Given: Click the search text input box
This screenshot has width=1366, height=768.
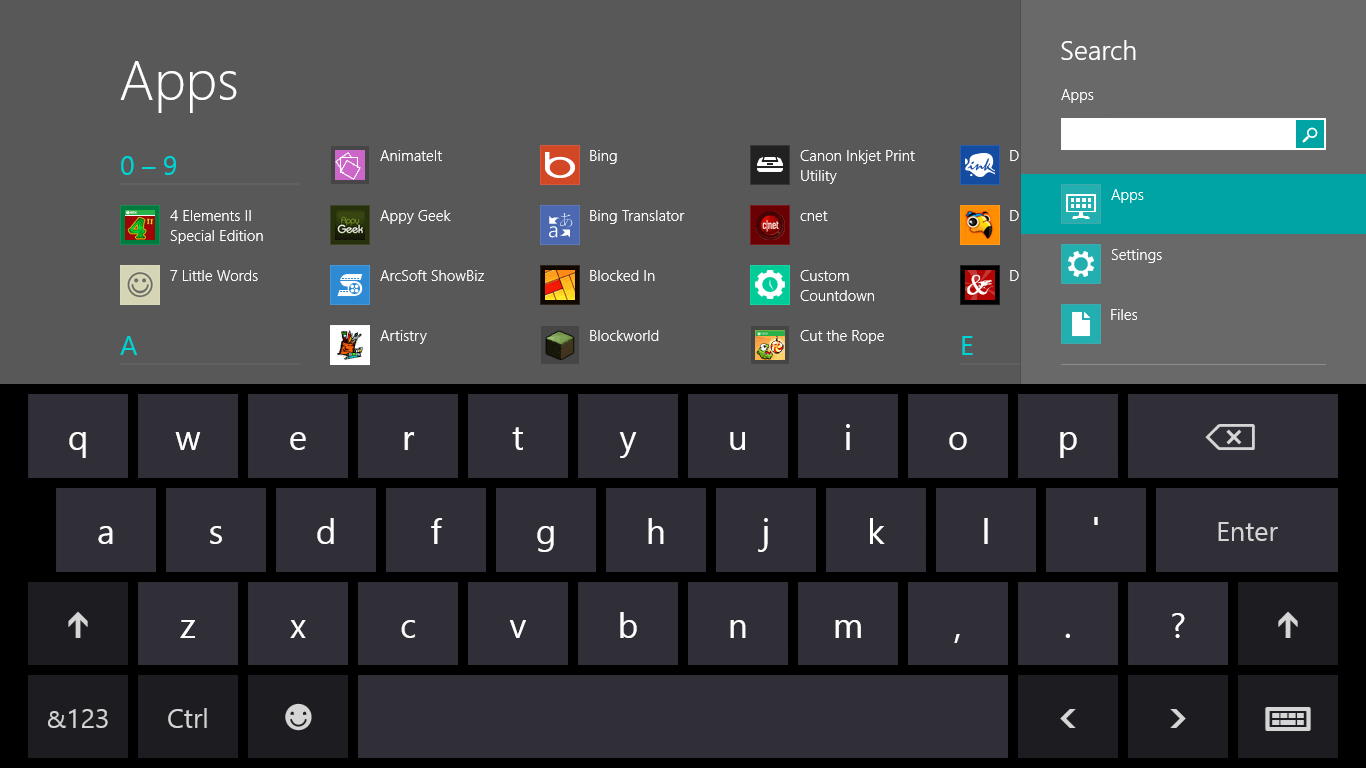Looking at the screenshot, I should click(1178, 134).
